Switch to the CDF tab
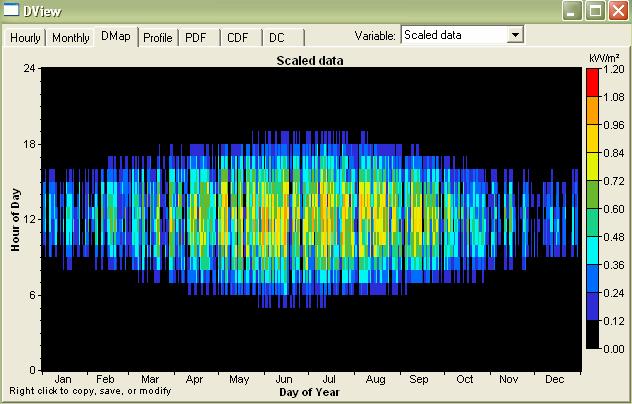This screenshot has width=632, height=404. click(x=238, y=38)
